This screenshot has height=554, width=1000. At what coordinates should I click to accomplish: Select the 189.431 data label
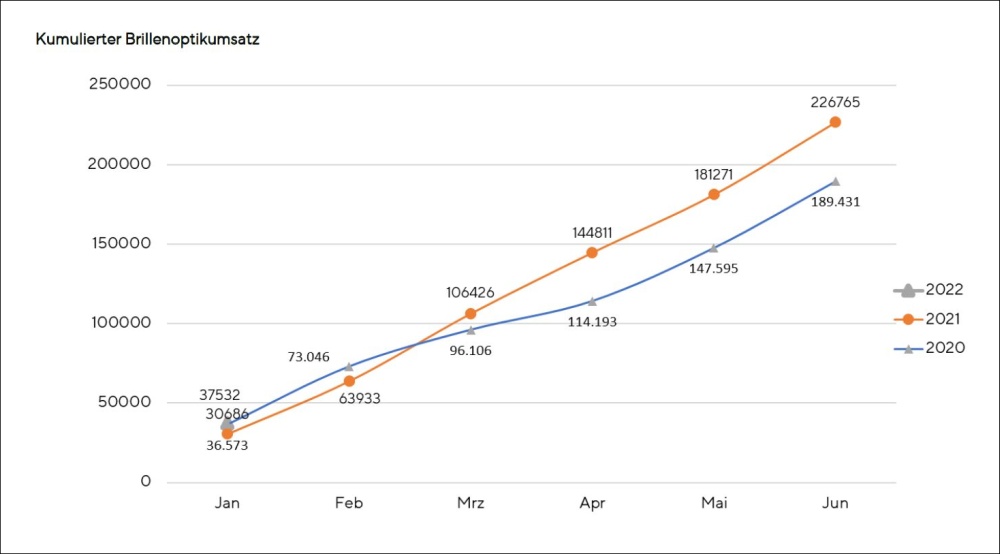835,201
